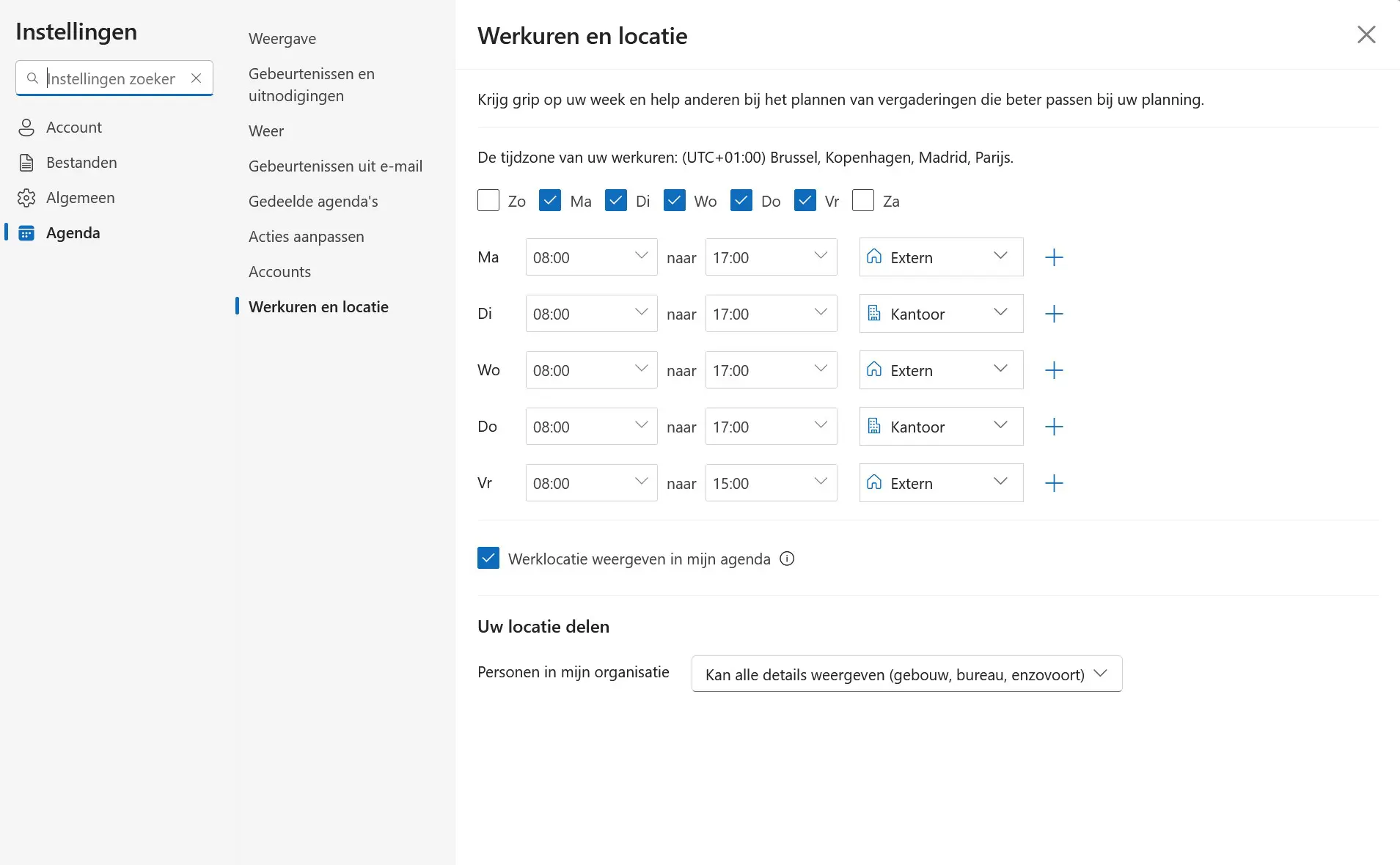This screenshot has width=1400, height=865.
Task: Click the Bestanden document icon
Action: [x=26, y=163]
